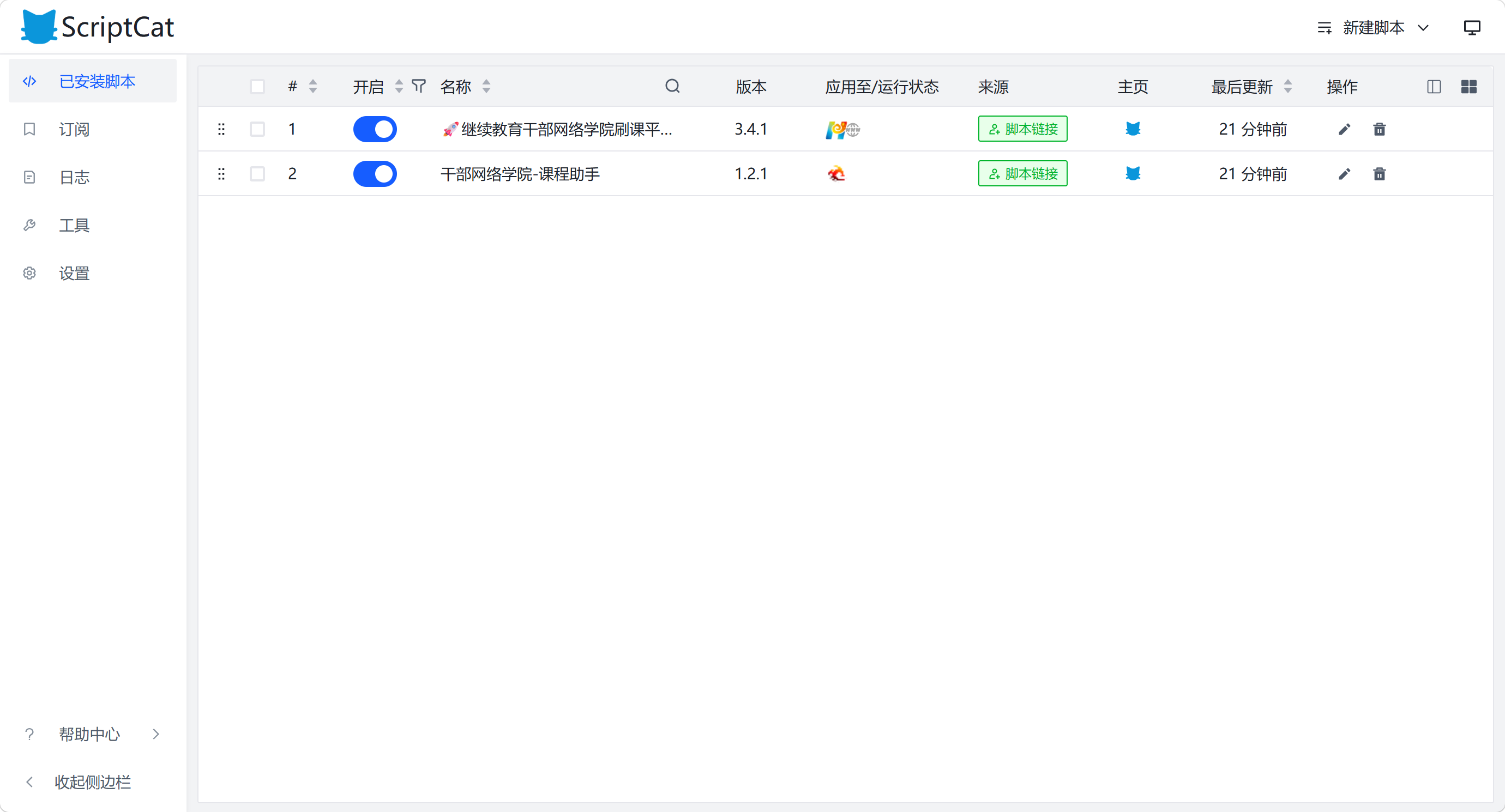The image size is (1505, 812).
Task: Delete script 2 with the trash icon
Action: (1379, 174)
